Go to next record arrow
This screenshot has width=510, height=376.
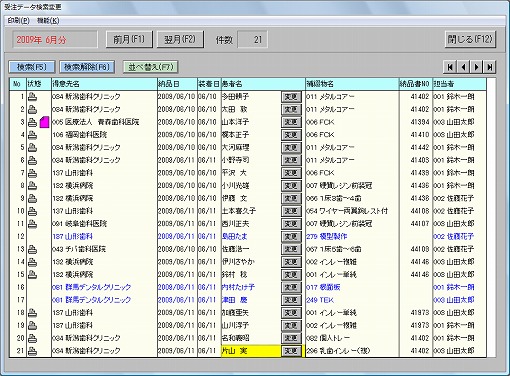[477, 67]
